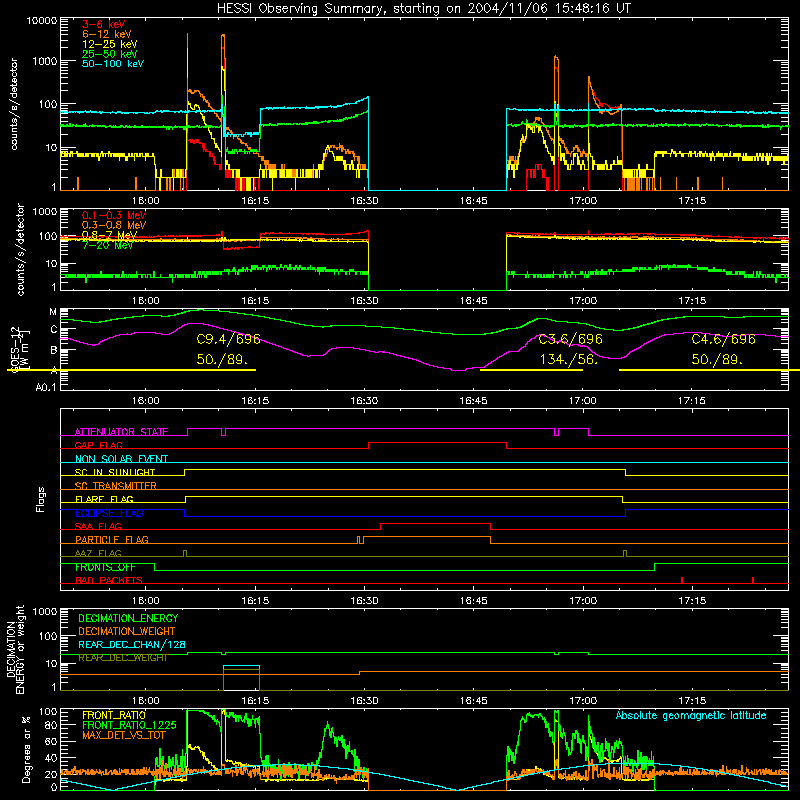Image resolution: width=800 pixels, height=800 pixels.
Task: Click the 25-50 keV legend label
Action: pyautogui.click(x=110, y=54)
